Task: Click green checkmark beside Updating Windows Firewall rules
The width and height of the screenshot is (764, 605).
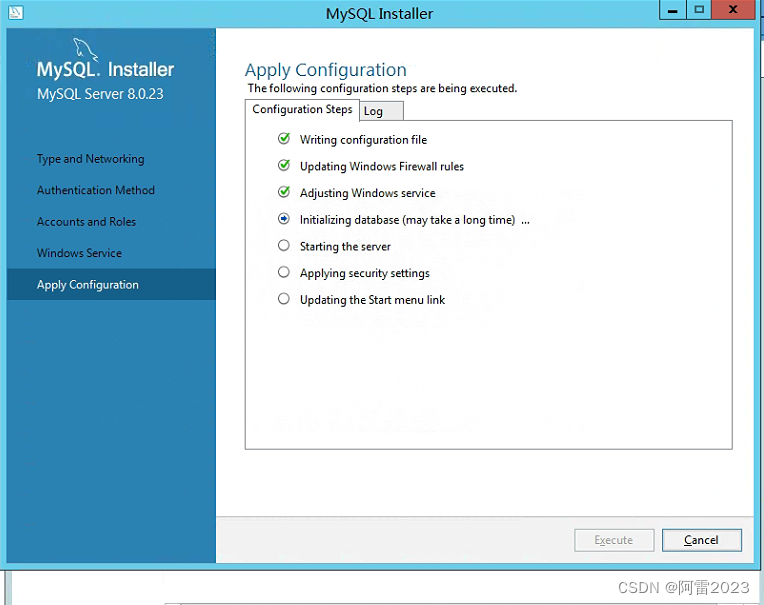Action: [284, 166]
